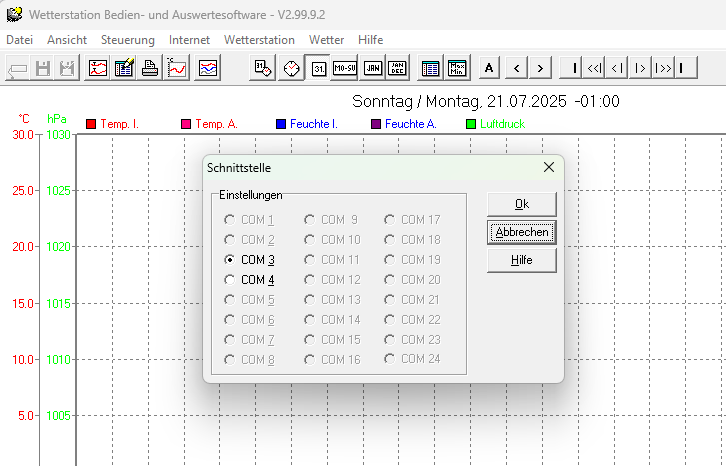Click the date heading Sonntag / Montag, 21.07.2025

459,101
